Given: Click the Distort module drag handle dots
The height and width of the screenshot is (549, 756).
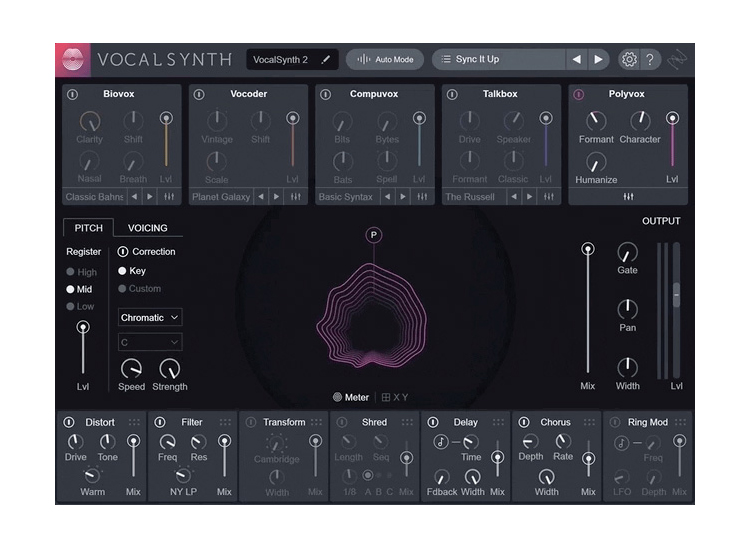Looking at the screenshot, I should (134, 422).
